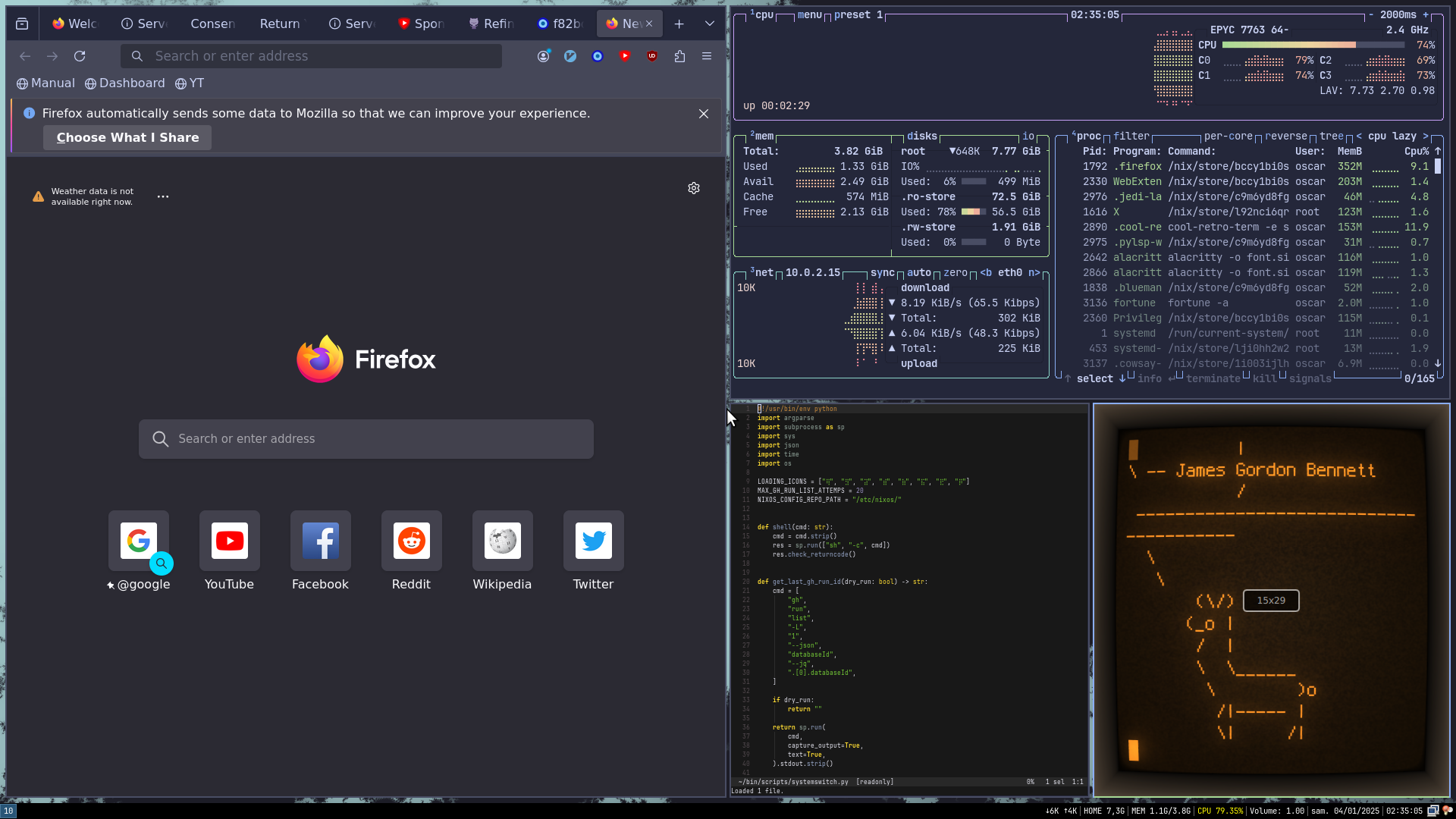Switch to previous network interface <b
This screenshot has height=819, width=1456.
[986, 273]
